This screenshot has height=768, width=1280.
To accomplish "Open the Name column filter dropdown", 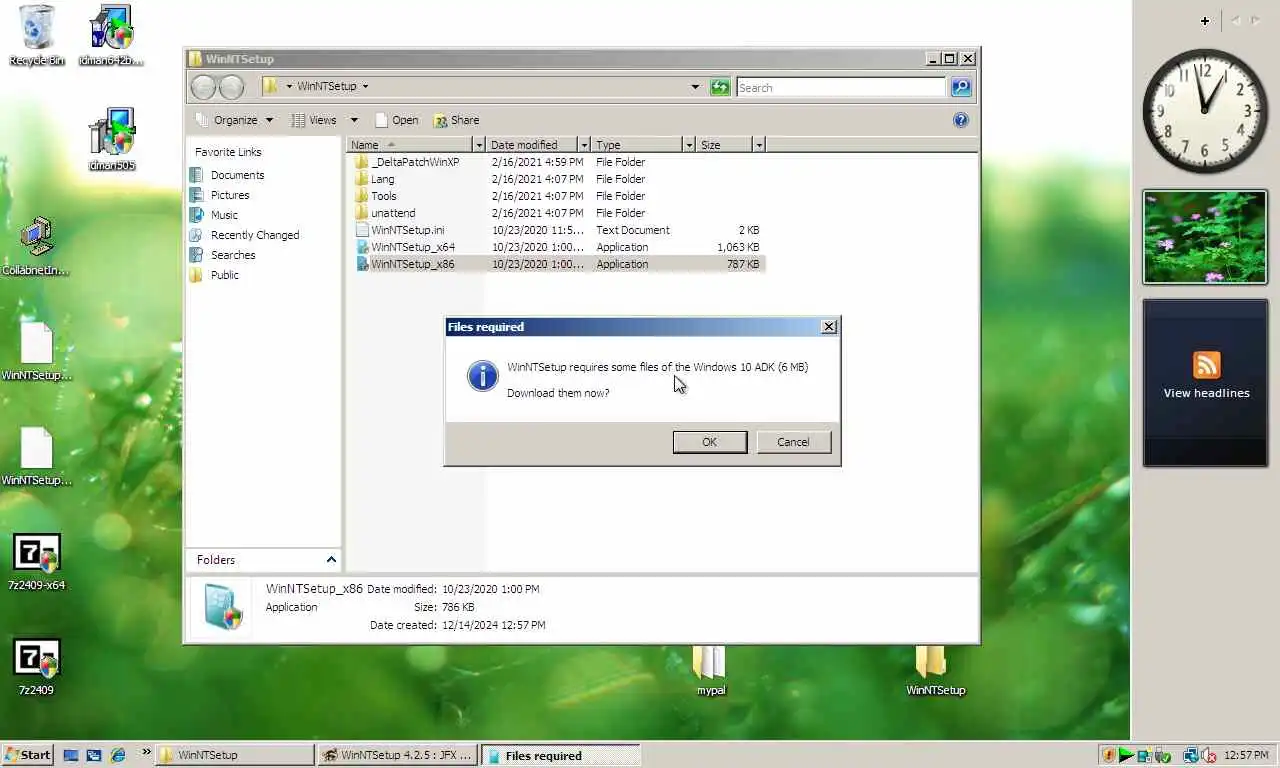I will (479, 145).
